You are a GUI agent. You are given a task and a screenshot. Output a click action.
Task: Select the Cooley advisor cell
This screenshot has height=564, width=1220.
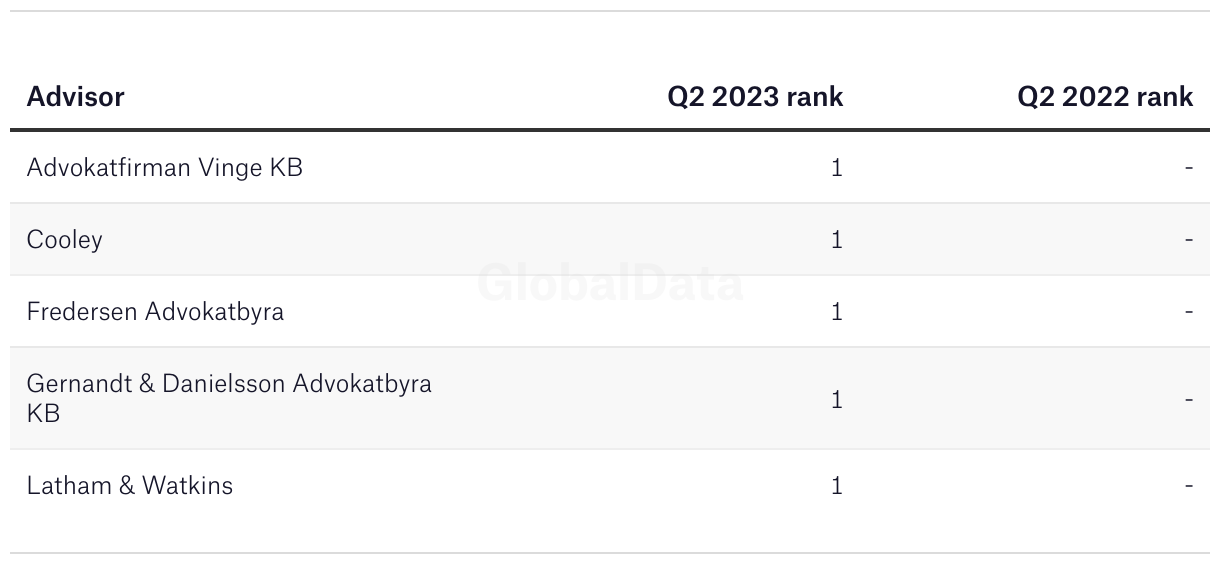tap(64, 240)
